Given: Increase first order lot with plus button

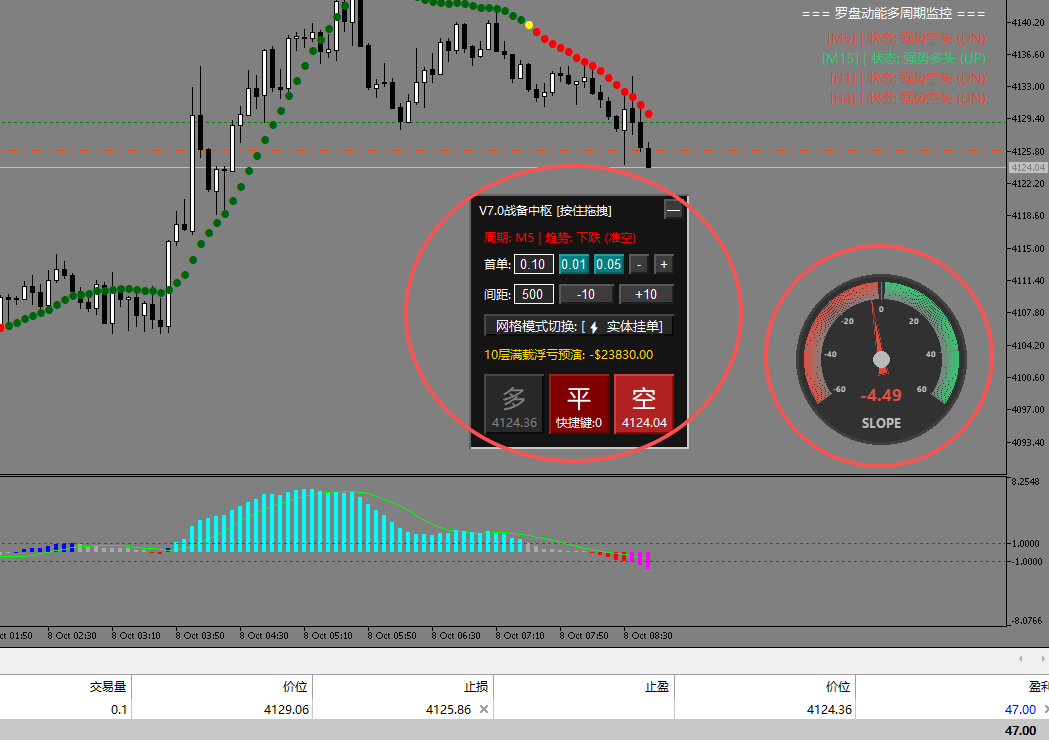Looking at the screenshot, I should click(664, 264).
